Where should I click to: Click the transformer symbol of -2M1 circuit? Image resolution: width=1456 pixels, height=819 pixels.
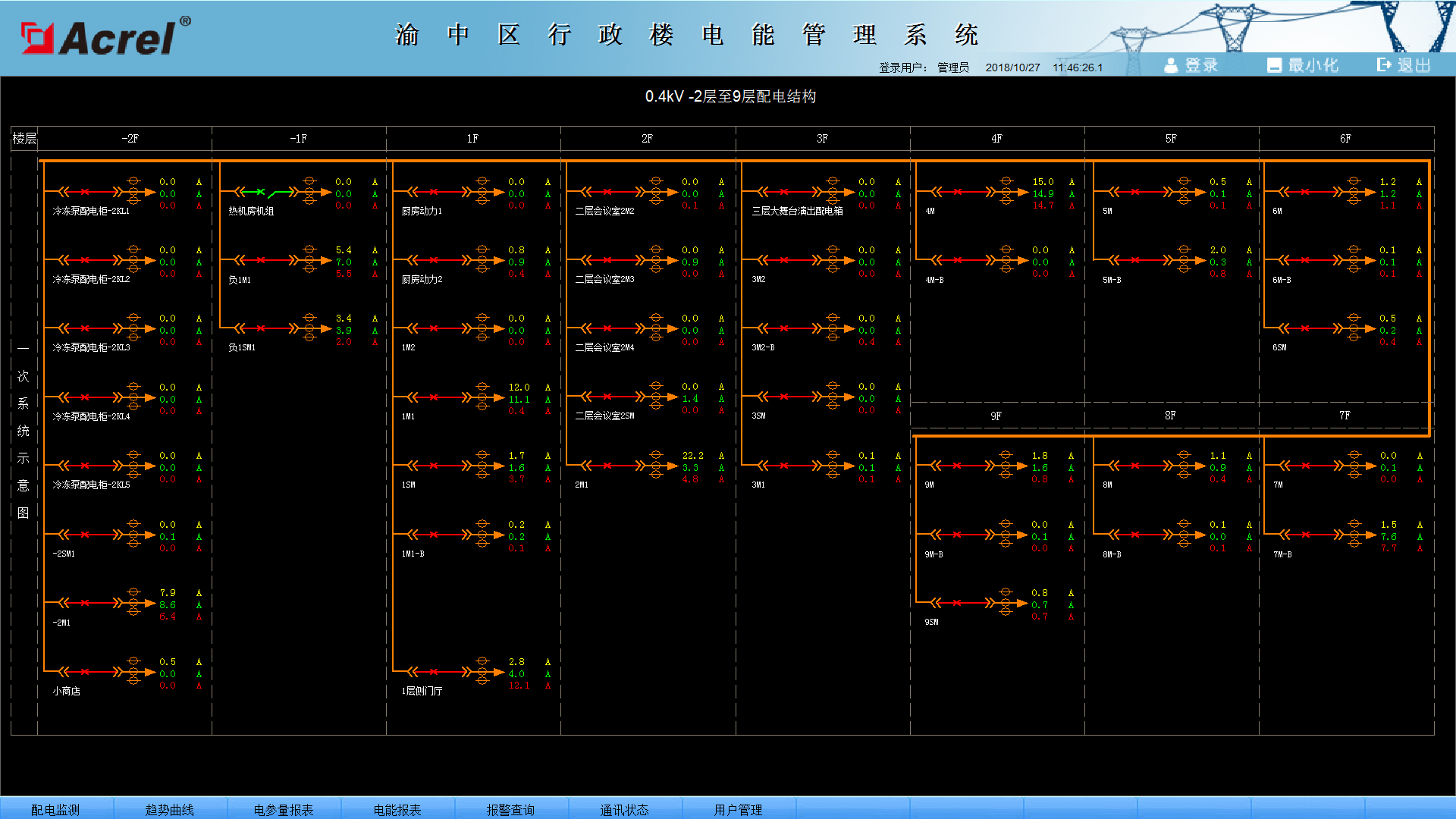pos(133,603)
